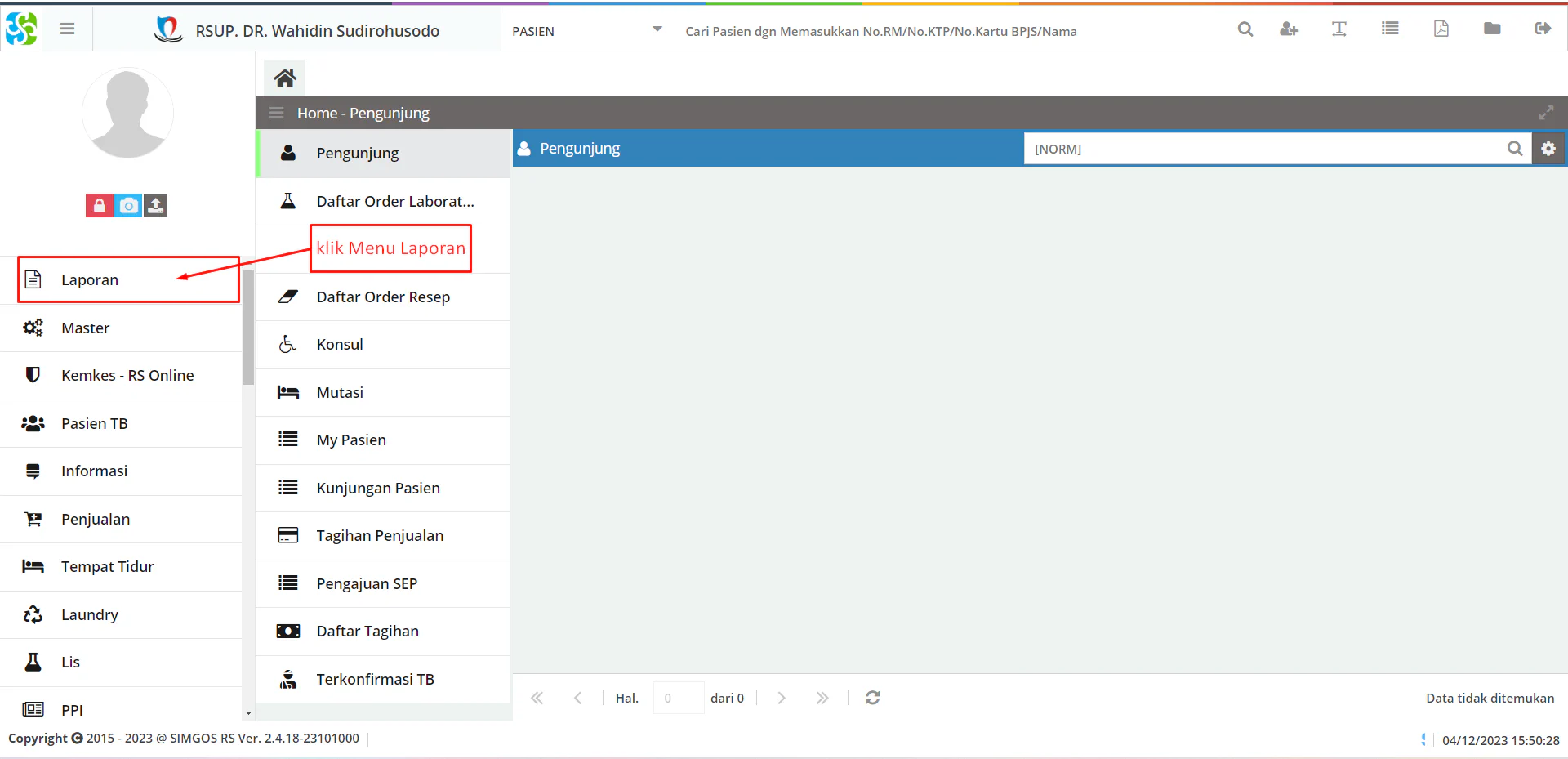
Task: Click the page number field showing 0
Action: [678, 698]
